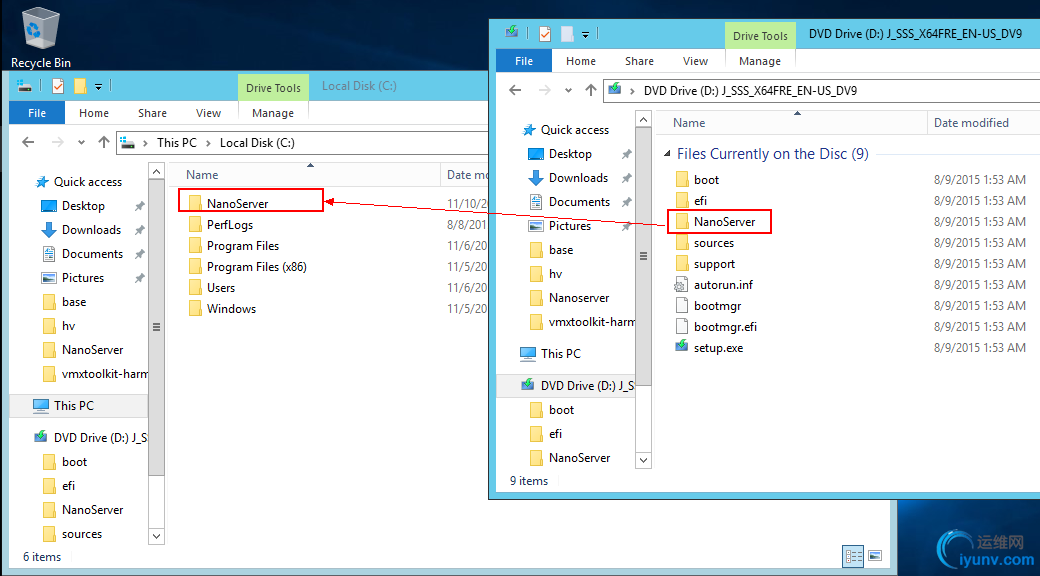Click 'This PC' breadcrumb in Local Disk address bar
The image size is (1040, 576).
click(x=176, y=143)
